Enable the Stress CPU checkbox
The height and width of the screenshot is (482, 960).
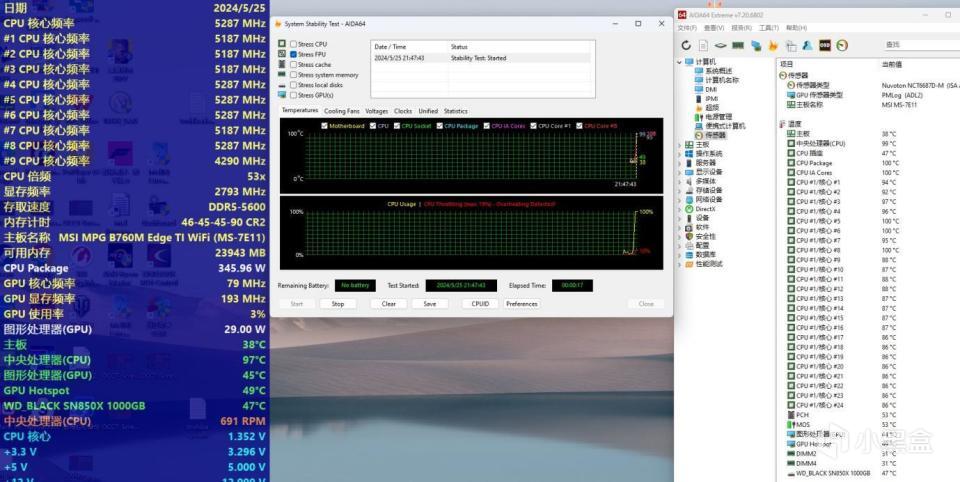coord(293,44)
